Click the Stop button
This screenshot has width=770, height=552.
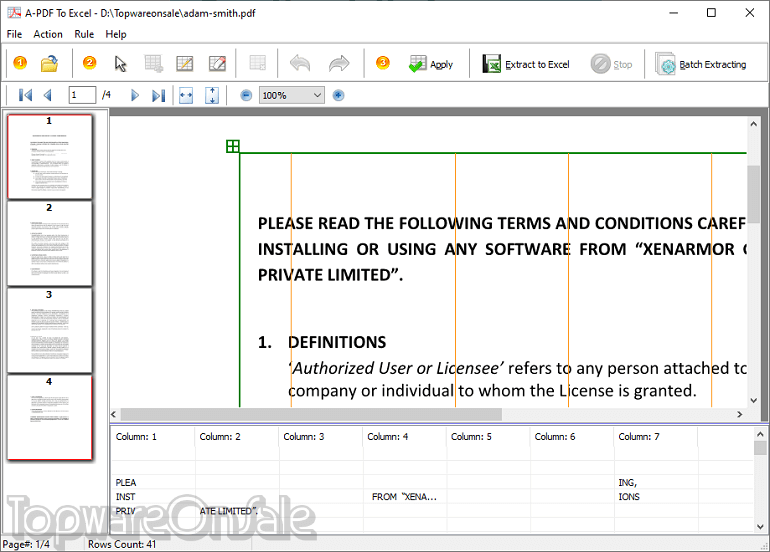(611, 64)
